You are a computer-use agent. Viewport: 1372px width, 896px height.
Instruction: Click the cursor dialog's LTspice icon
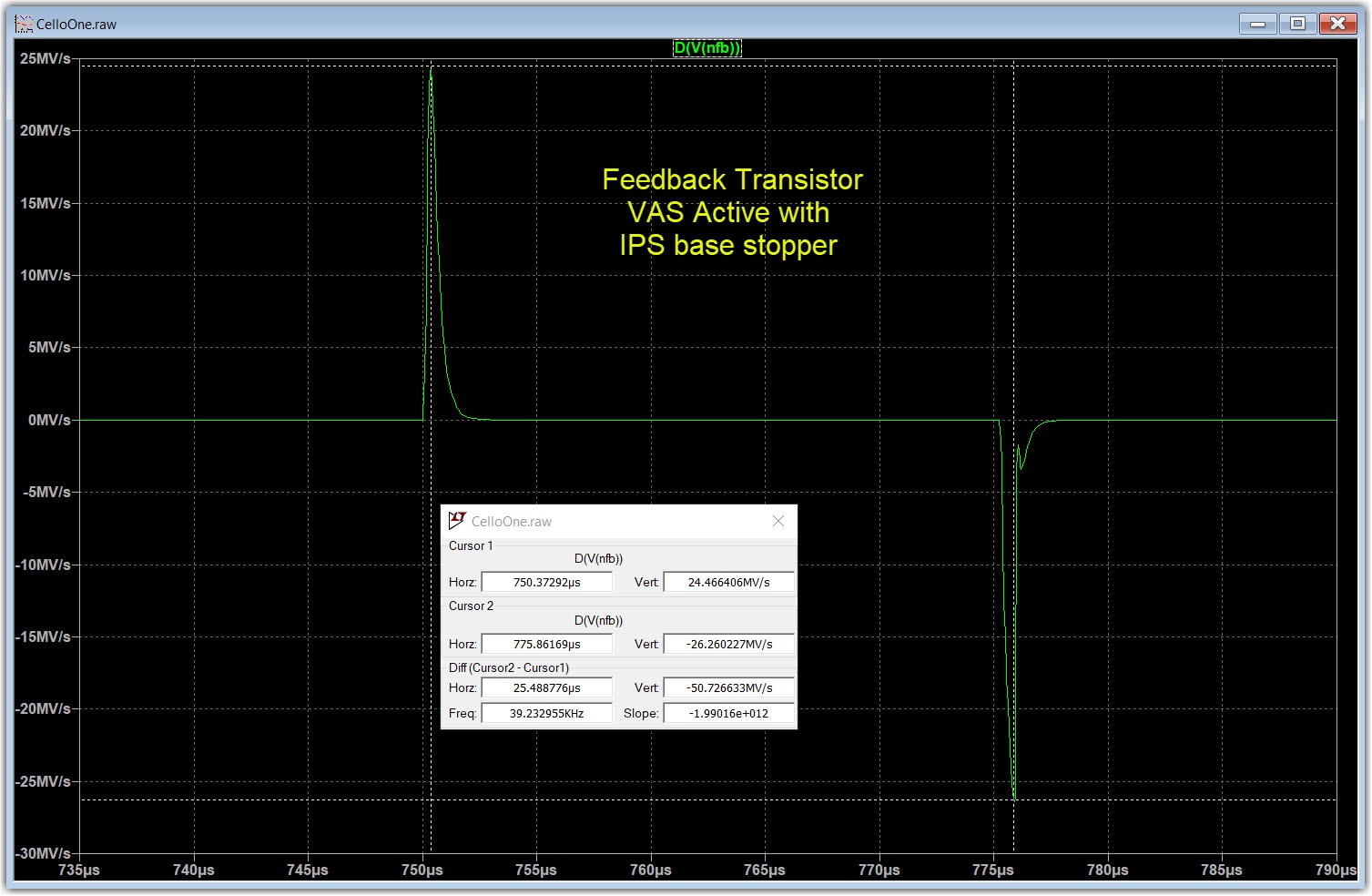(x=457, y=521)
